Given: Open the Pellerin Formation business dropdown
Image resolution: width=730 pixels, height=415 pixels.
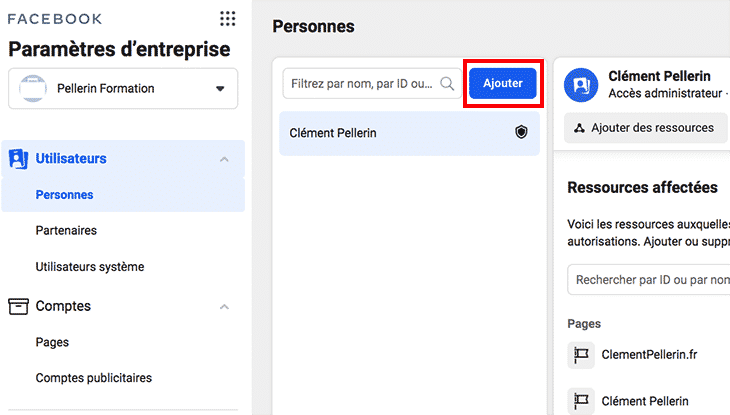Looking at the screenshot, I should tap(220, 89).
